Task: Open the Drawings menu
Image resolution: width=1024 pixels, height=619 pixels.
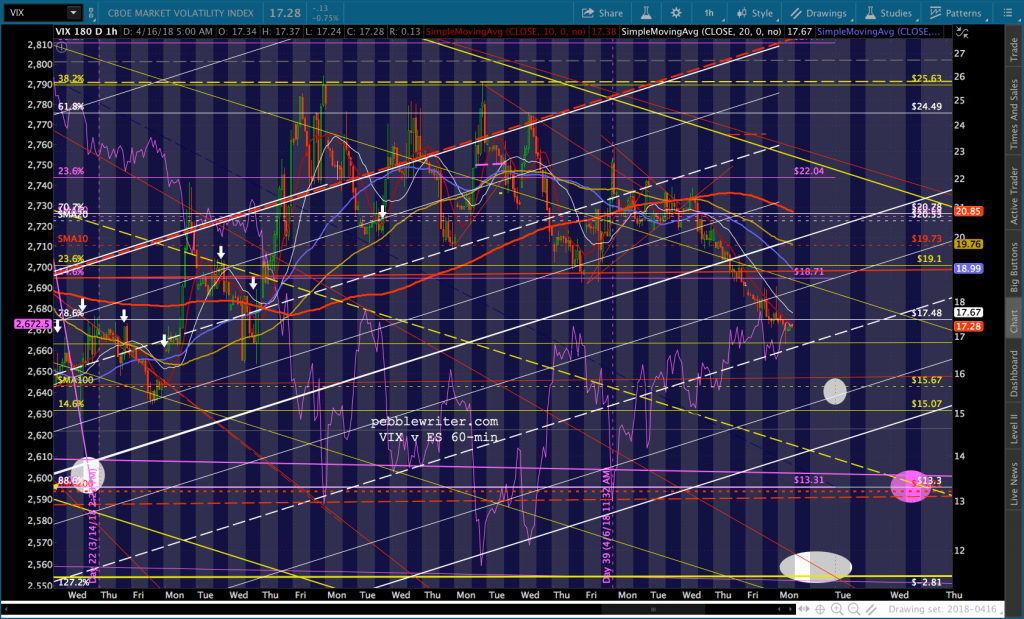Action: 818,13
